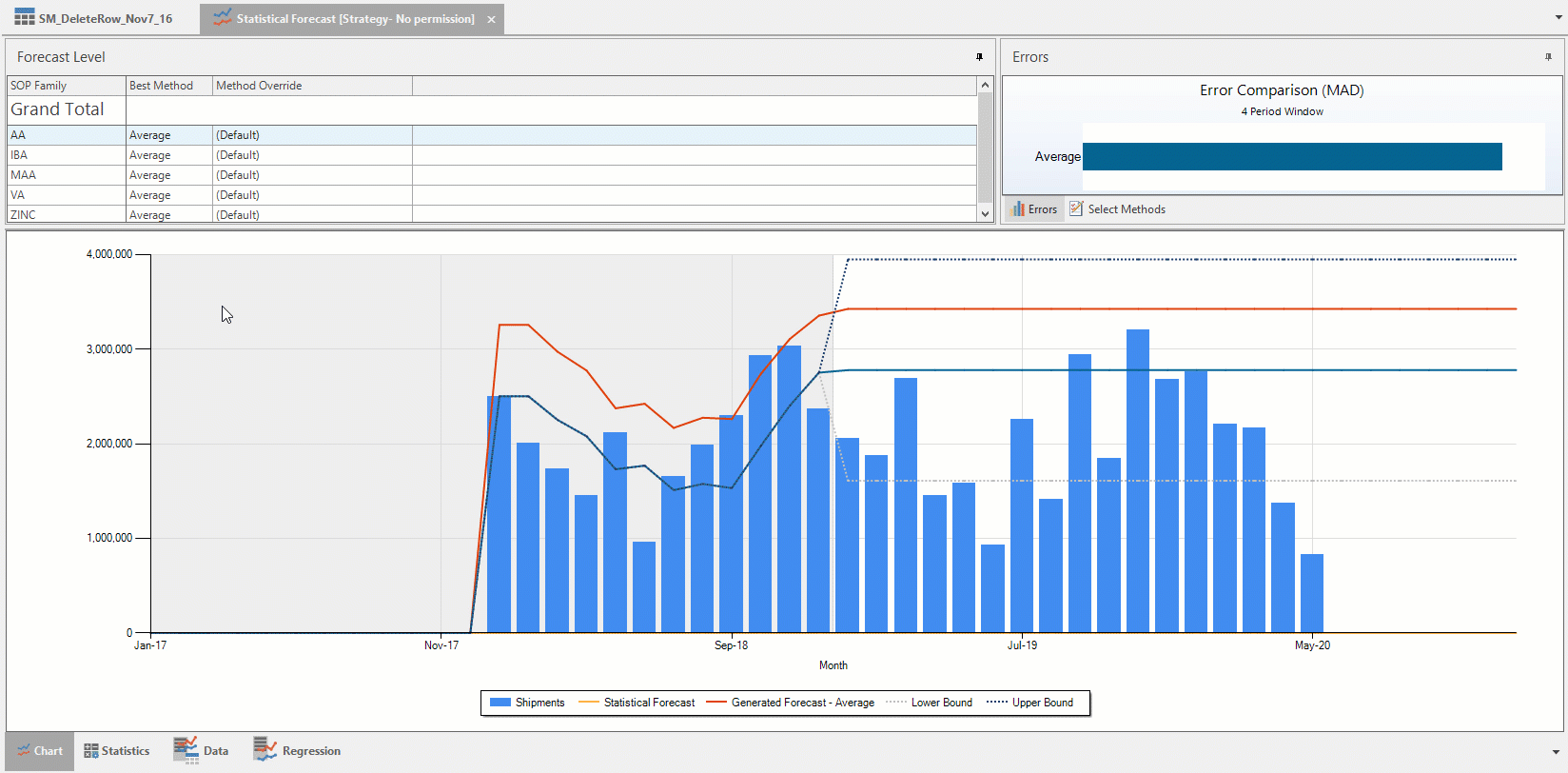
Task: Open the Regression view tab
Action: 297,751
